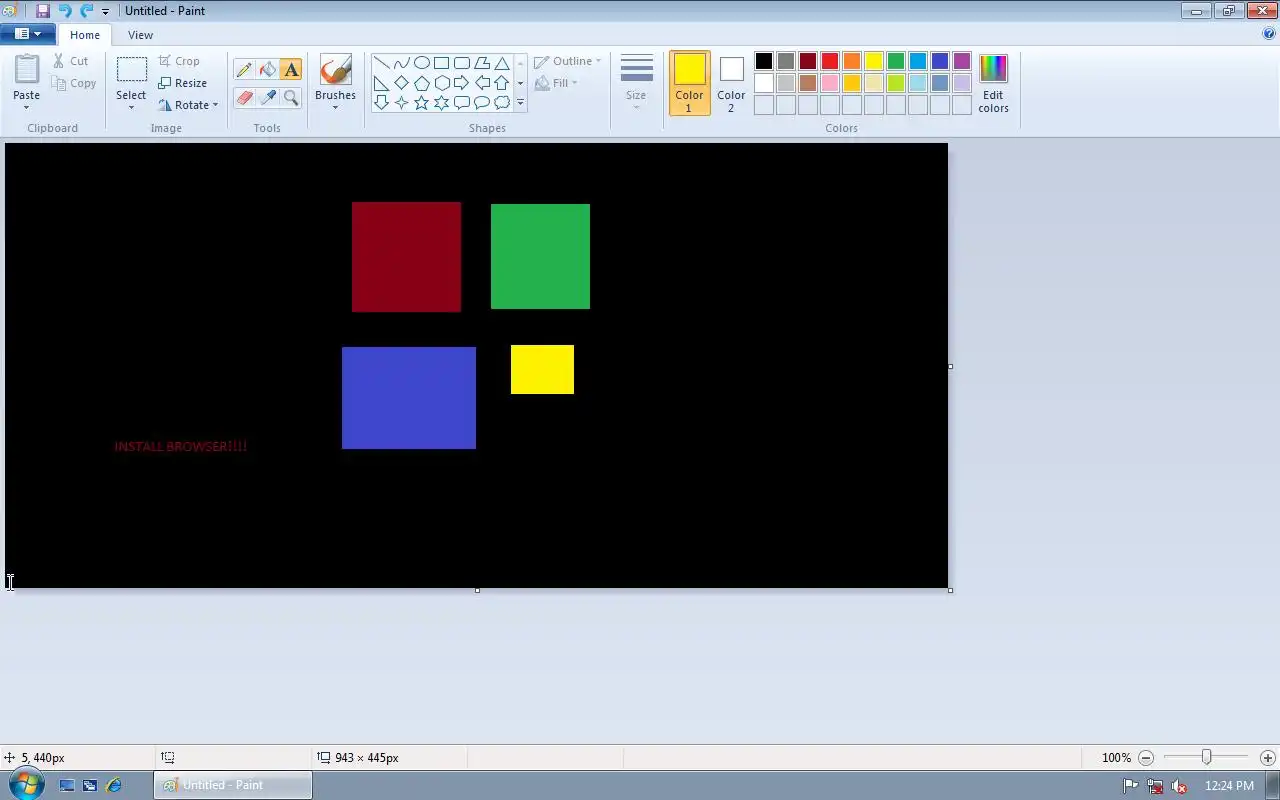The image size is (1280, 800).
Task: Choose the Right triangle shape
Action: (x=382, y=83)
